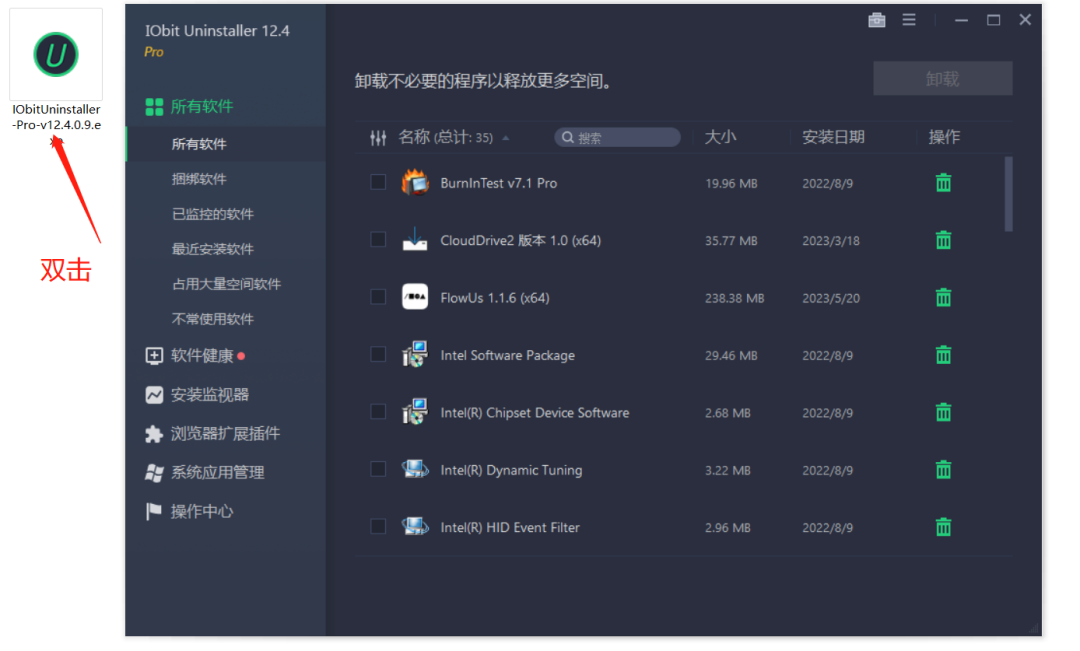1080x651 pixels.
Task: Click the filter icon beside 名称 column
Action: (378, 137)
